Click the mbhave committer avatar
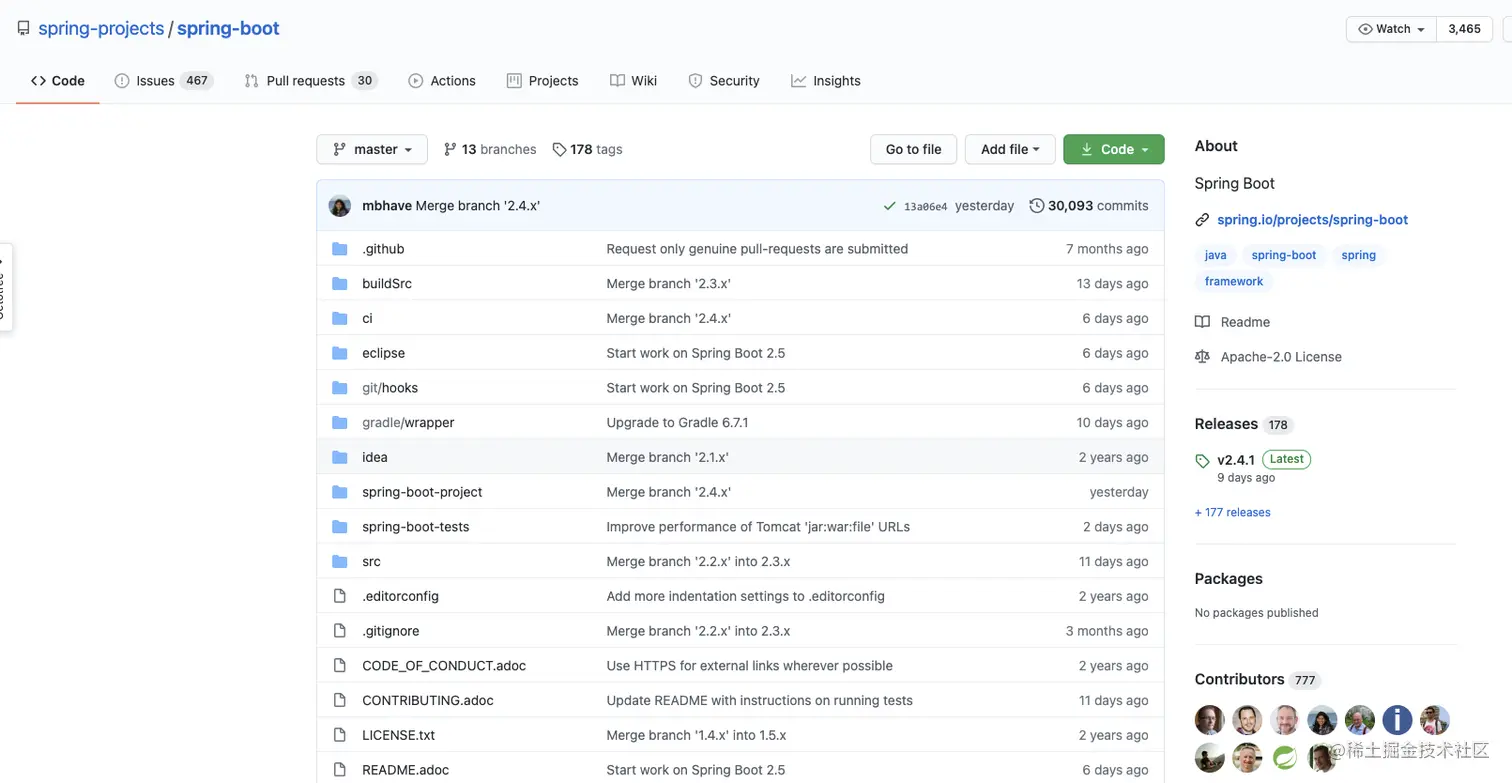The image size is (1512, 783). (x=340, y=206)
